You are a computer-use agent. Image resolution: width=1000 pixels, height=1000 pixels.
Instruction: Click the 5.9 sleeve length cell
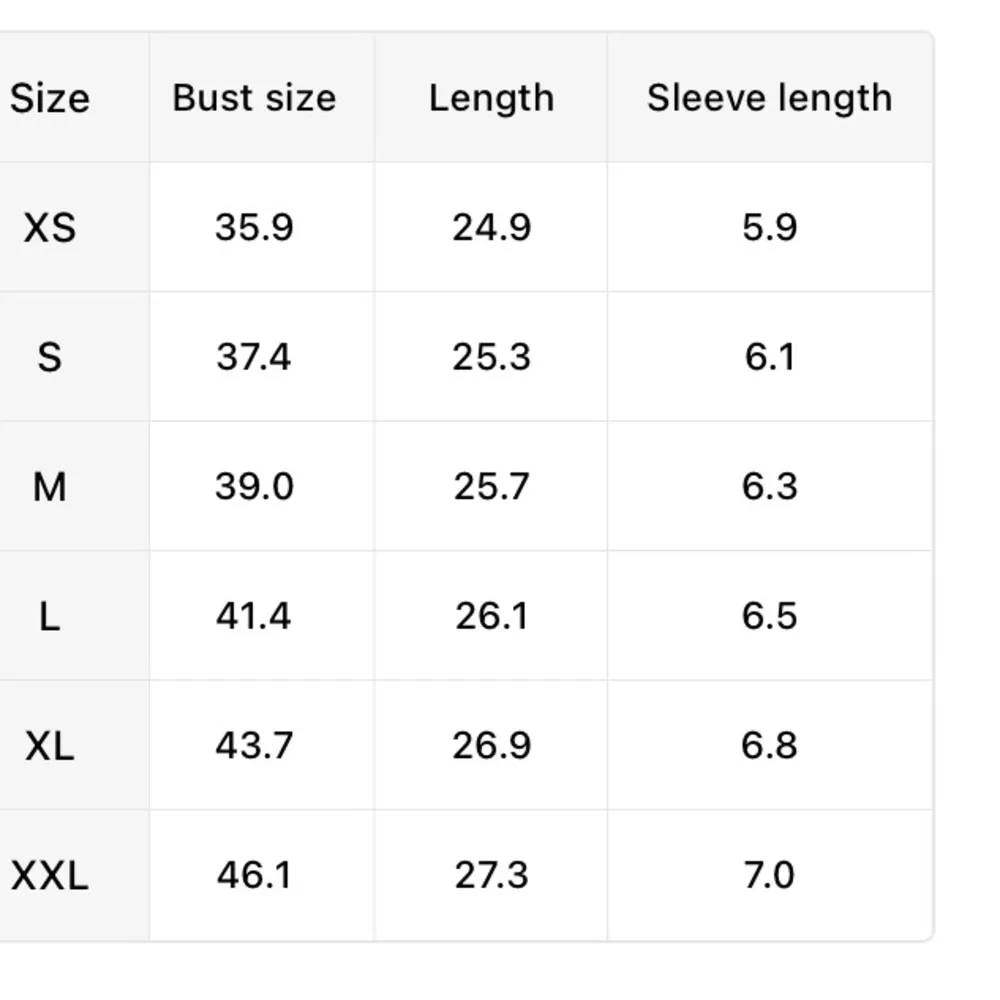click(769, 228)
